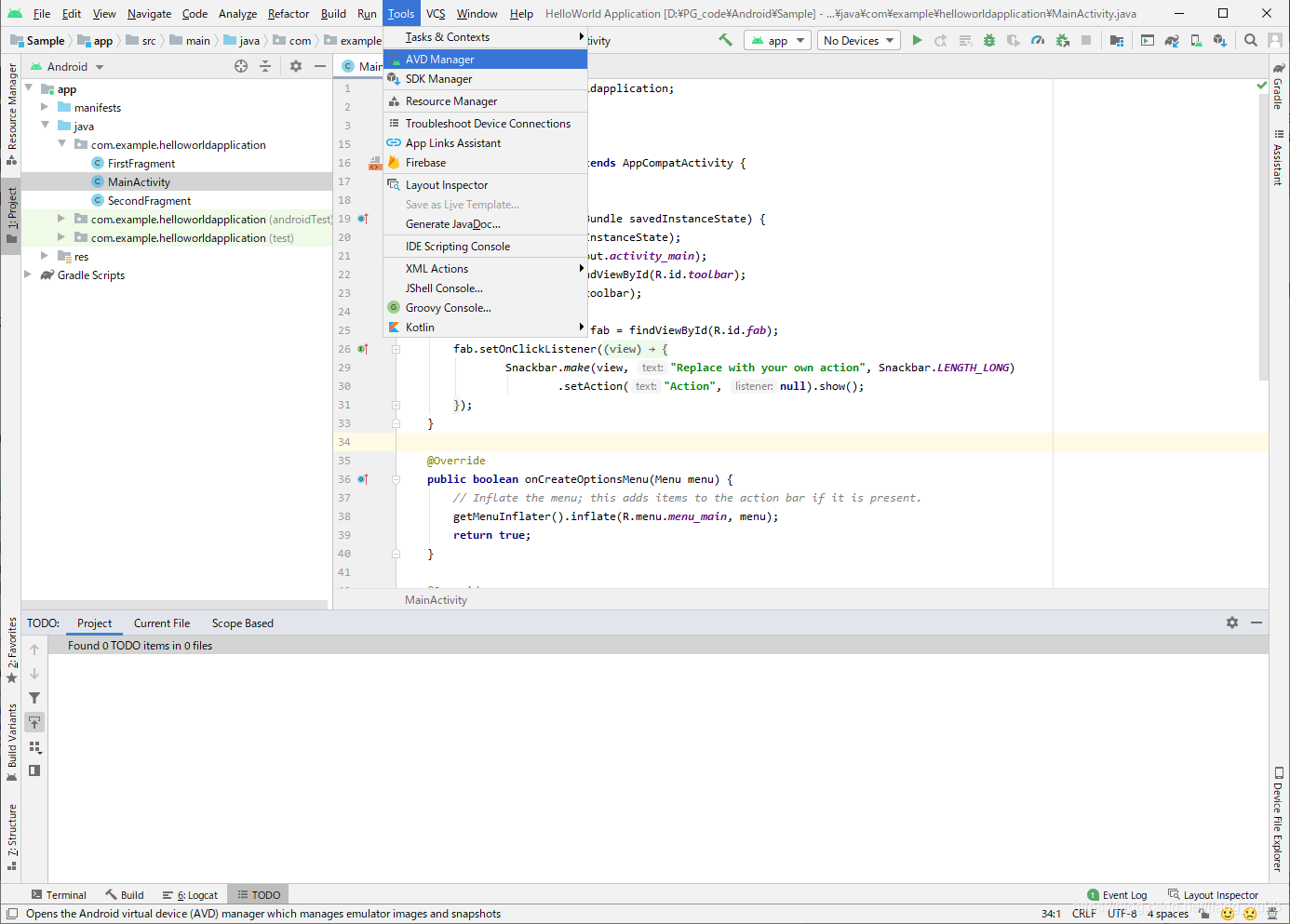Toggle the Build Variants tool window
This screenshot has width=1290, height=924.
11,743
